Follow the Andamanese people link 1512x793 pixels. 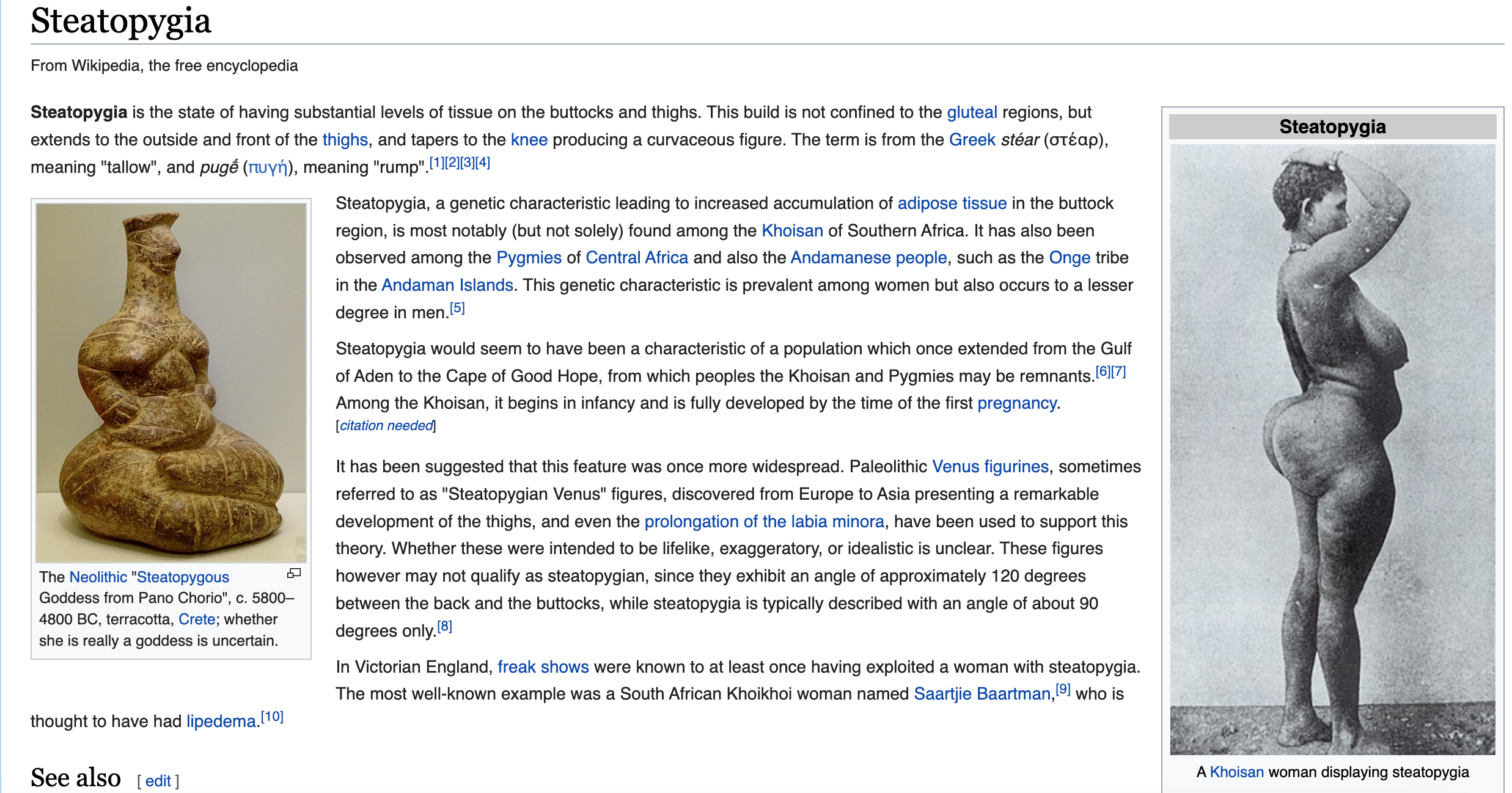click(868, 258)
